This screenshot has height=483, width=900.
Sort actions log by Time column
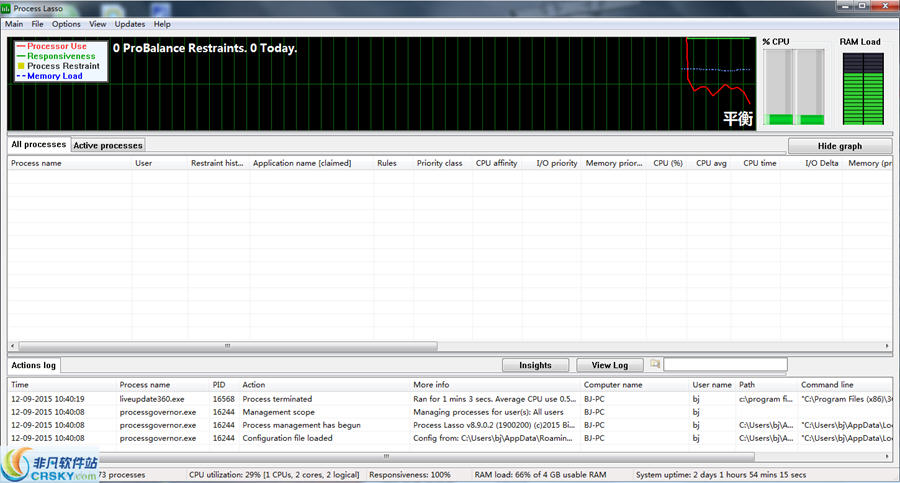62,385
